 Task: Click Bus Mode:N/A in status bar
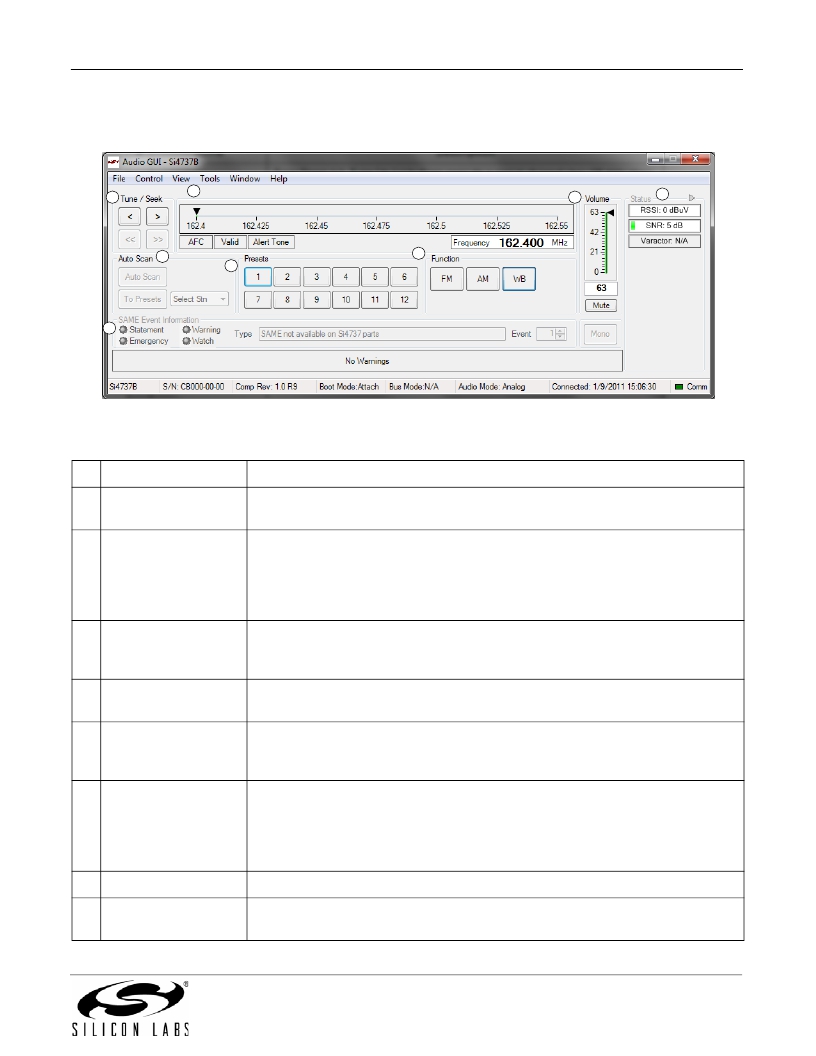point(413,387)
